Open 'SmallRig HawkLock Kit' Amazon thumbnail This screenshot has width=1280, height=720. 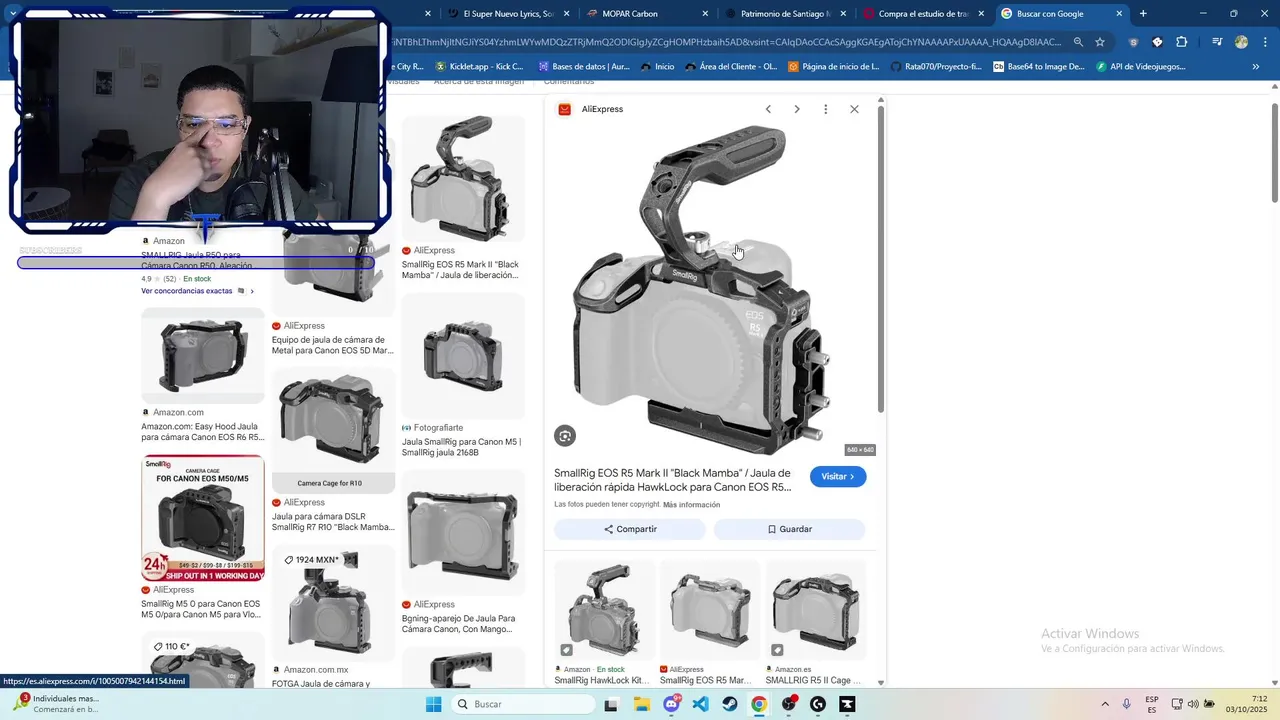pos(603,610)
